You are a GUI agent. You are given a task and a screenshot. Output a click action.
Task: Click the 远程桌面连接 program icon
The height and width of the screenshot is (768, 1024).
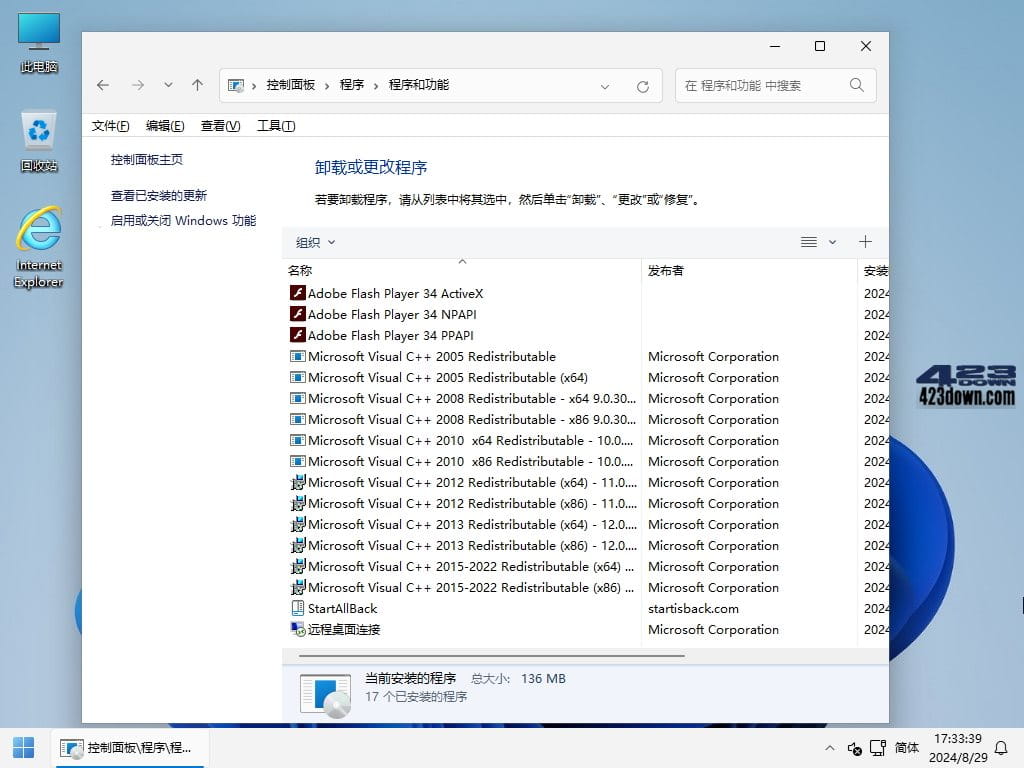click(298, 629)
